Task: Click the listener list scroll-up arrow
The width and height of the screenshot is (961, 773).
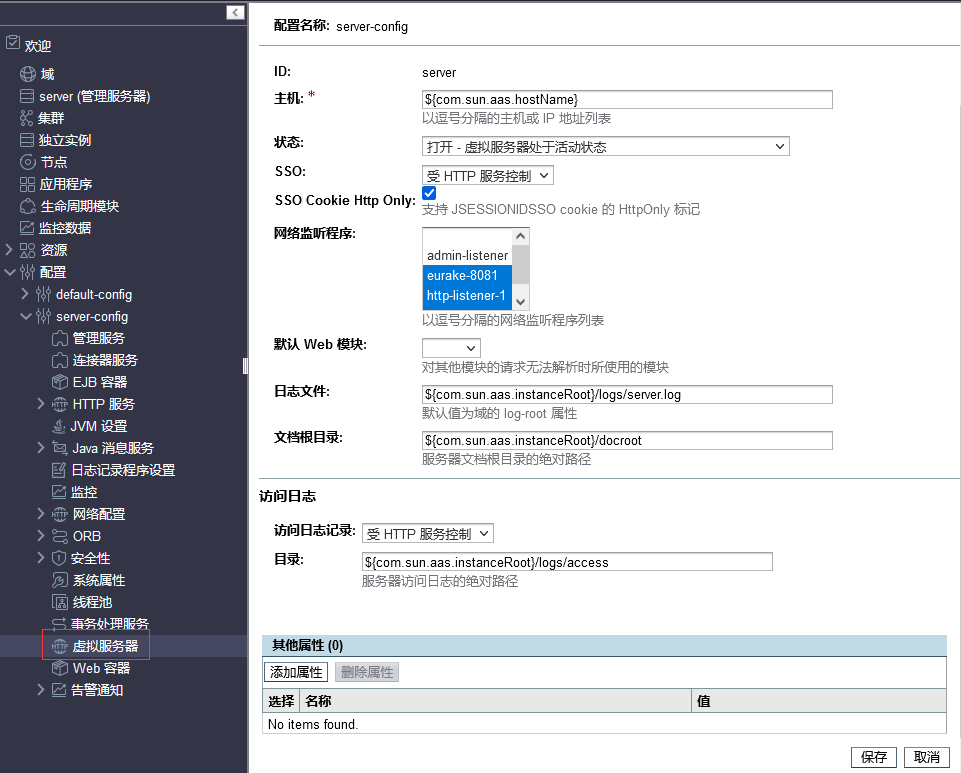Action: (x=520, y=236)
